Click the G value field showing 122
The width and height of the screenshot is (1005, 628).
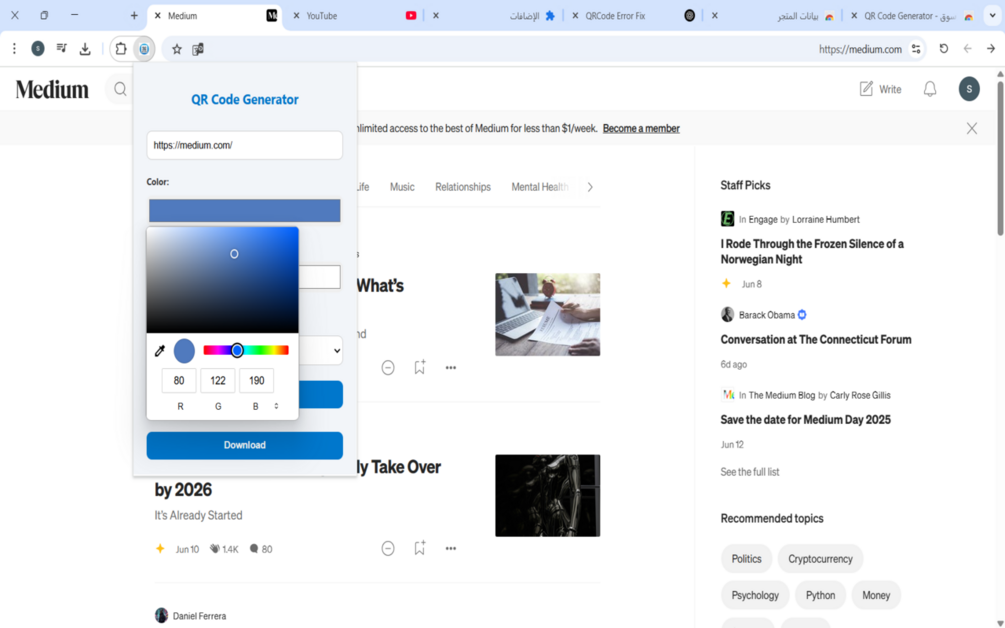(x=218, y=381)
